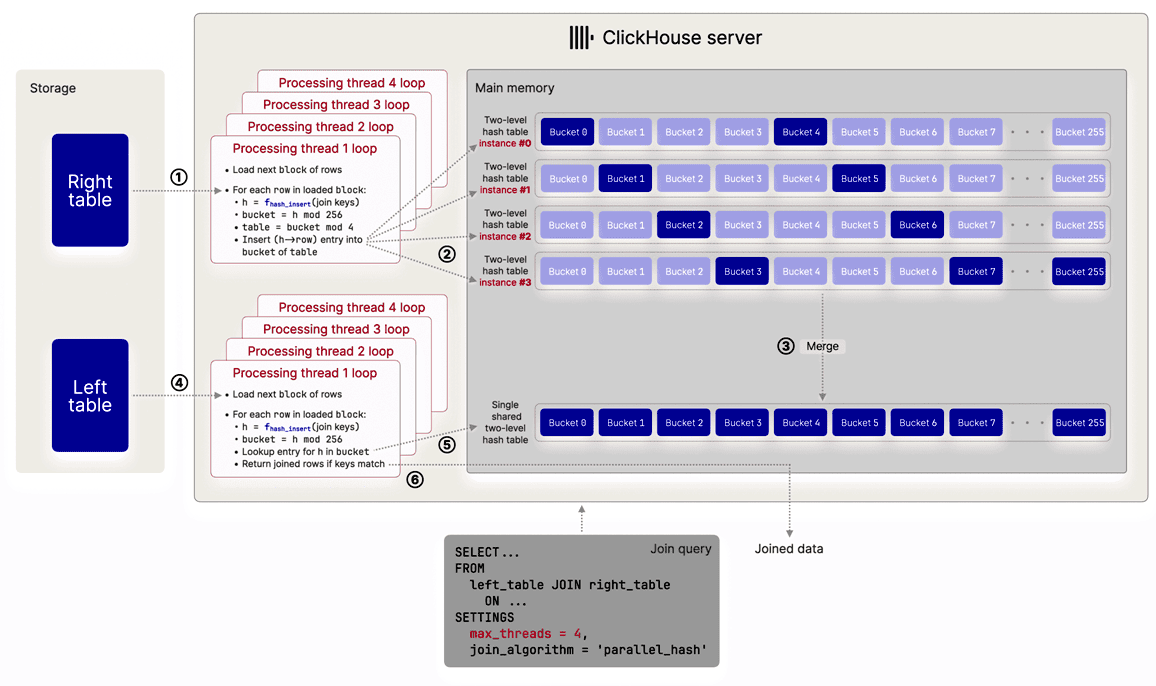Click the circled number 5 marker
The height and width of the screenshot is (686, 1156).
[x=446, y=445]
